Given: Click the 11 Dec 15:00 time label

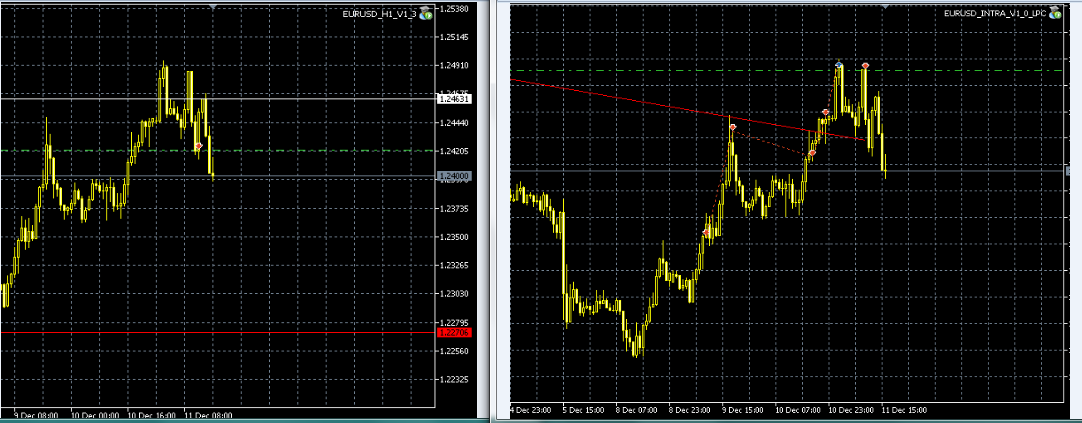Looking at the screenshot, I should click(x=905, y=410).
